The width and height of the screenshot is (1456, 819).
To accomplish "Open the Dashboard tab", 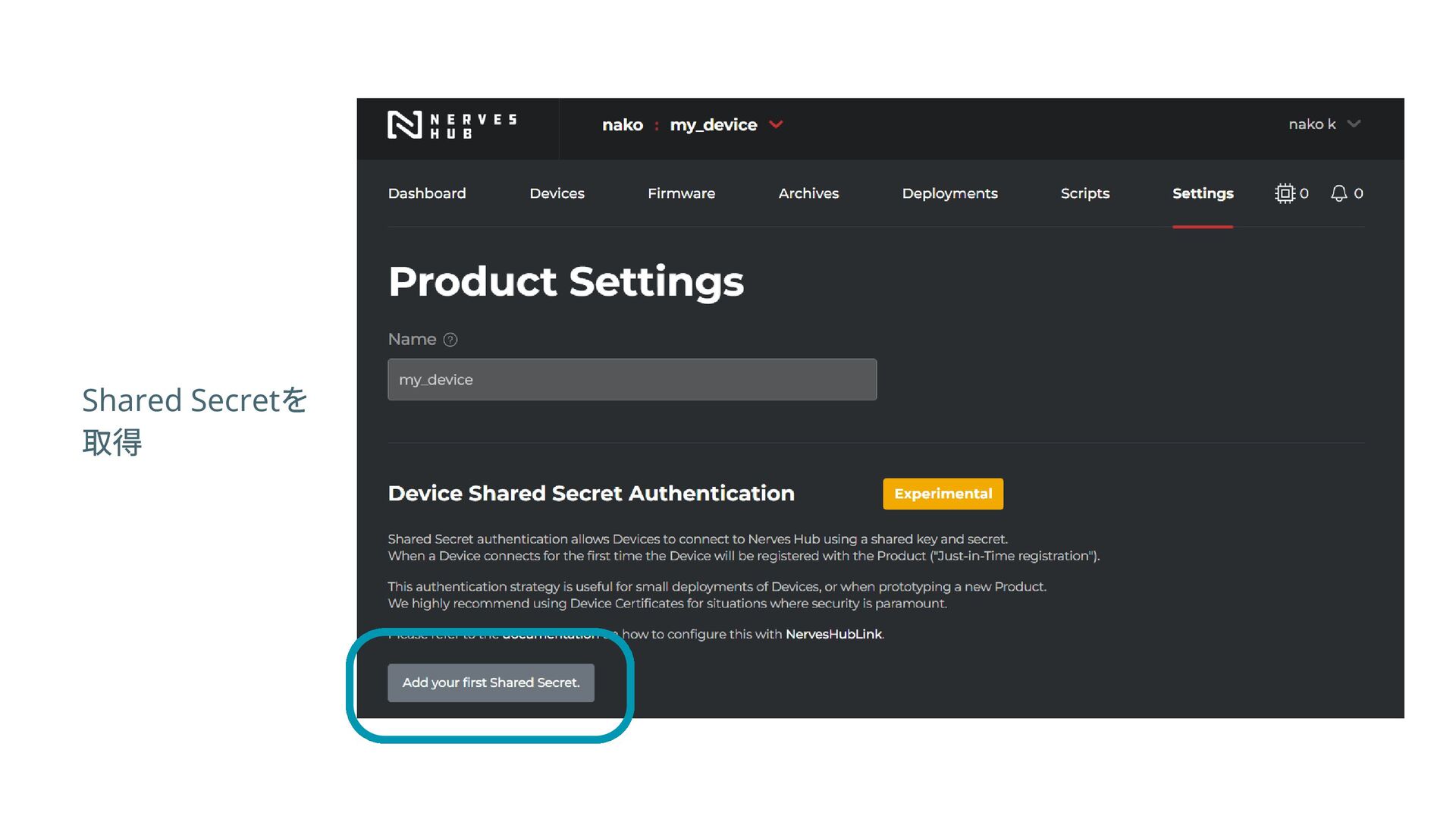I will coord(427,193).
